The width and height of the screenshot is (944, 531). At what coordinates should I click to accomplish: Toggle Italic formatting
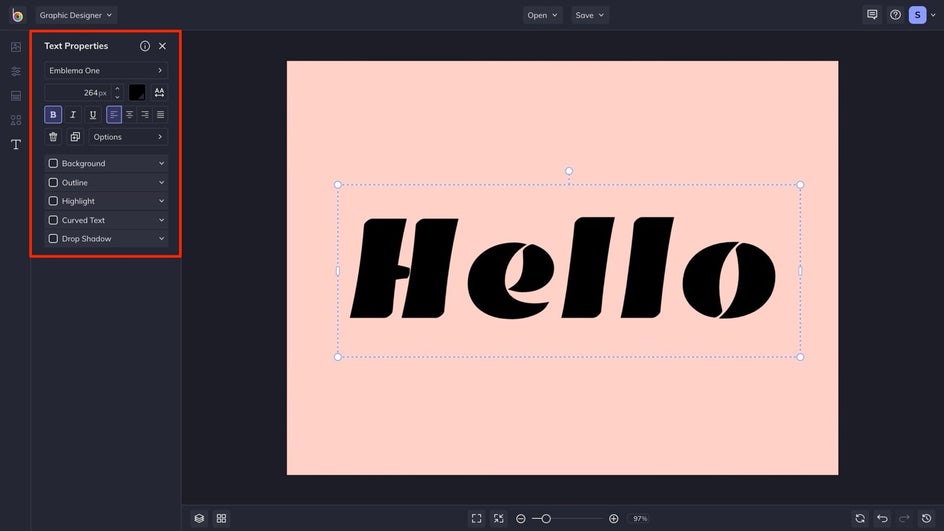click(73, 114)
